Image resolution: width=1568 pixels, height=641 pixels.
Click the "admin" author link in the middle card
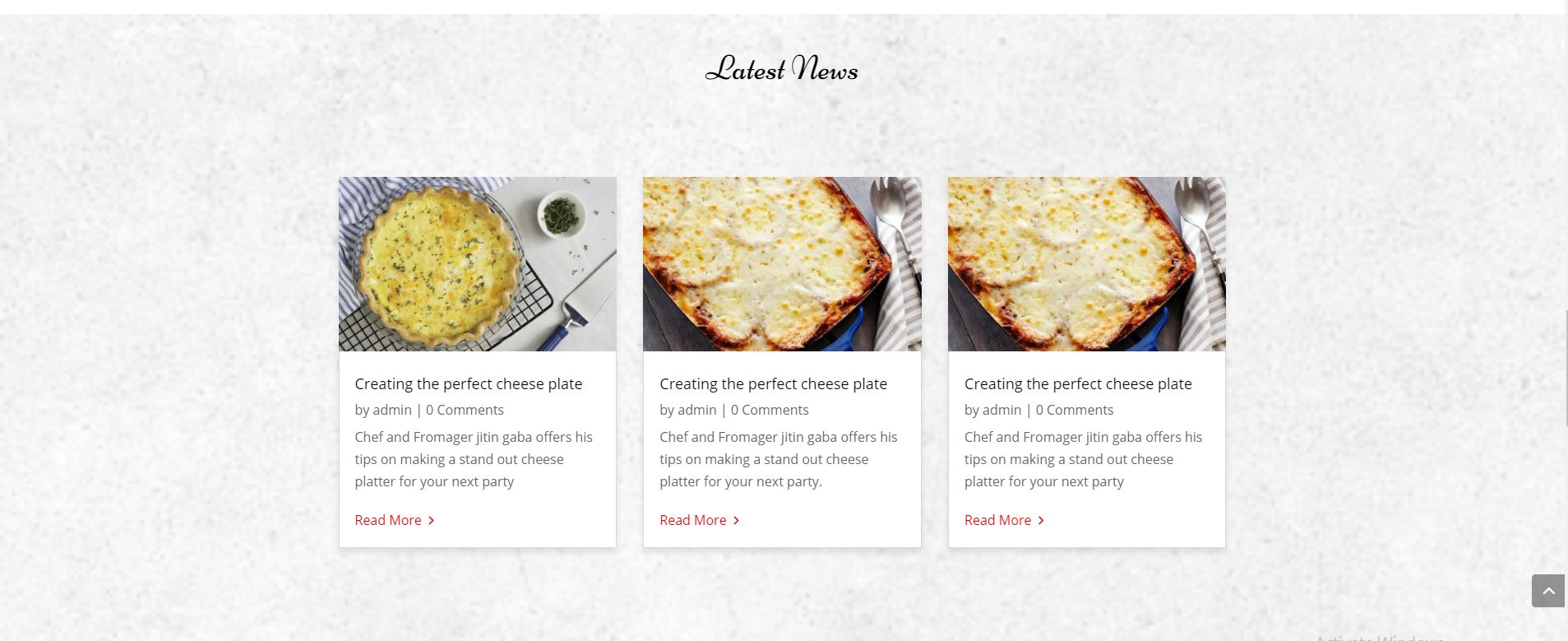(696, 410)
